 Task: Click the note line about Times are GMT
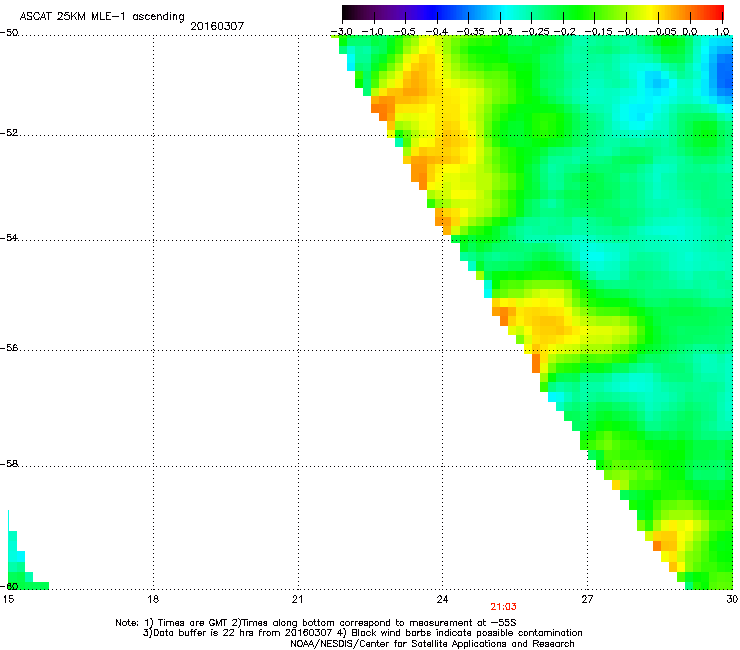[x=316, y=623]
